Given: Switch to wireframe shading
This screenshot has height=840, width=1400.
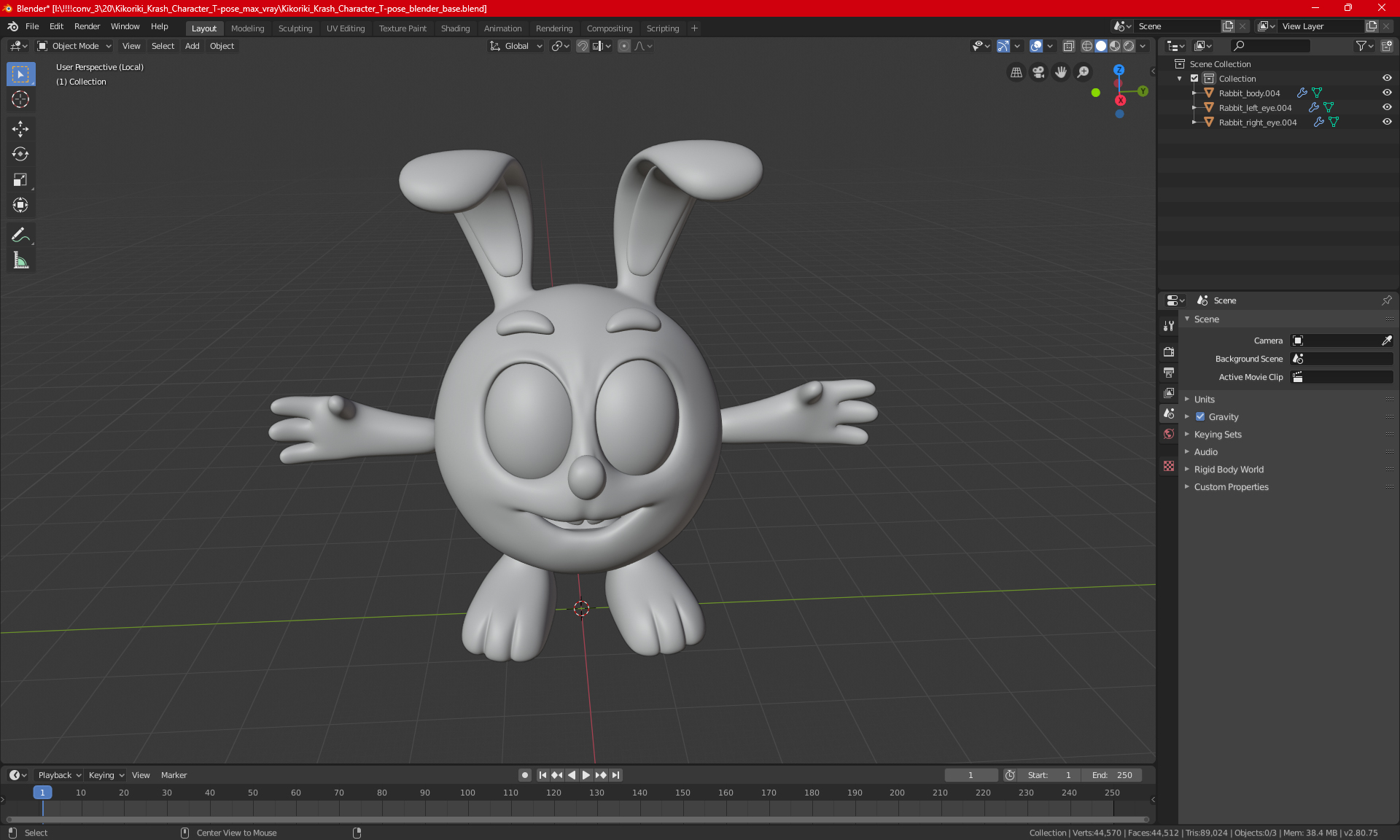Looking at the screenshot, I should 1087,46.
